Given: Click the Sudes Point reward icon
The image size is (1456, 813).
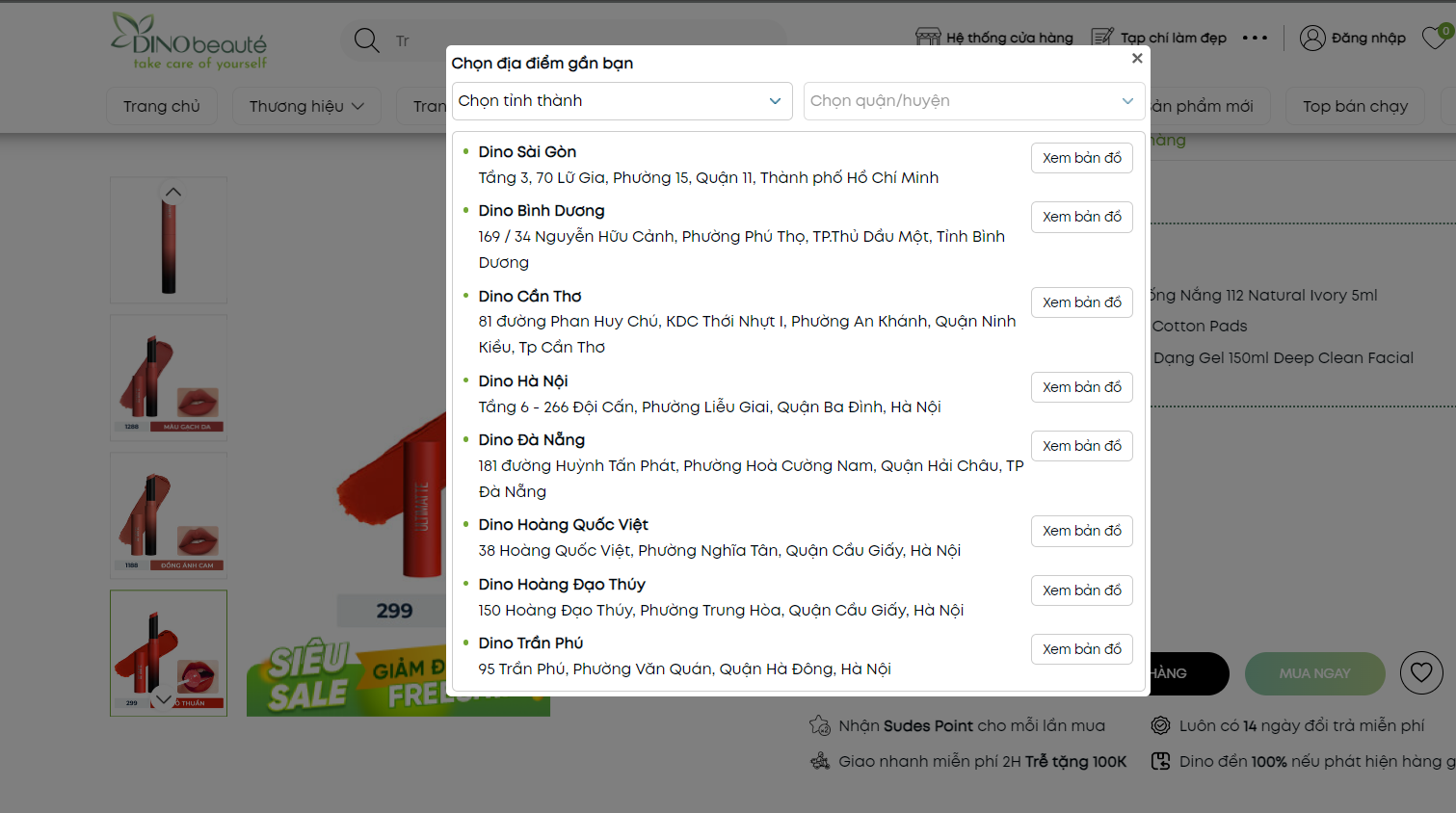Looking at the screenshot, I should pos(820,725).
